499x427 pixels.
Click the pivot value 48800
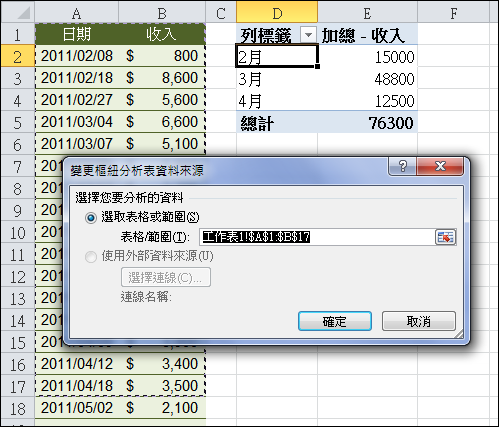click(x=367, y=79)
